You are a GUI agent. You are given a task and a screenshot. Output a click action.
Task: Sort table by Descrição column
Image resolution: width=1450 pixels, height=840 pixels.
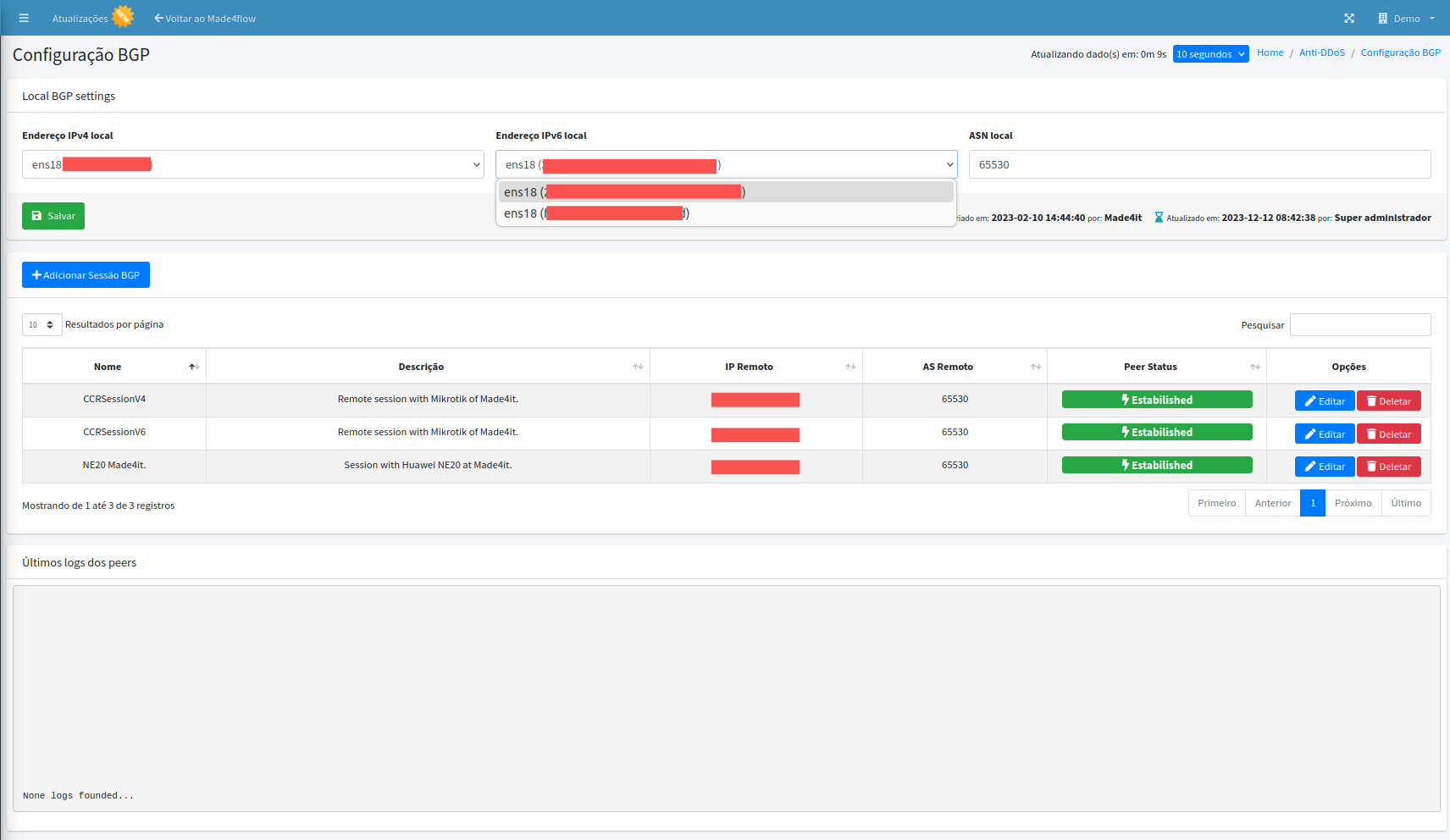(428, 367)
